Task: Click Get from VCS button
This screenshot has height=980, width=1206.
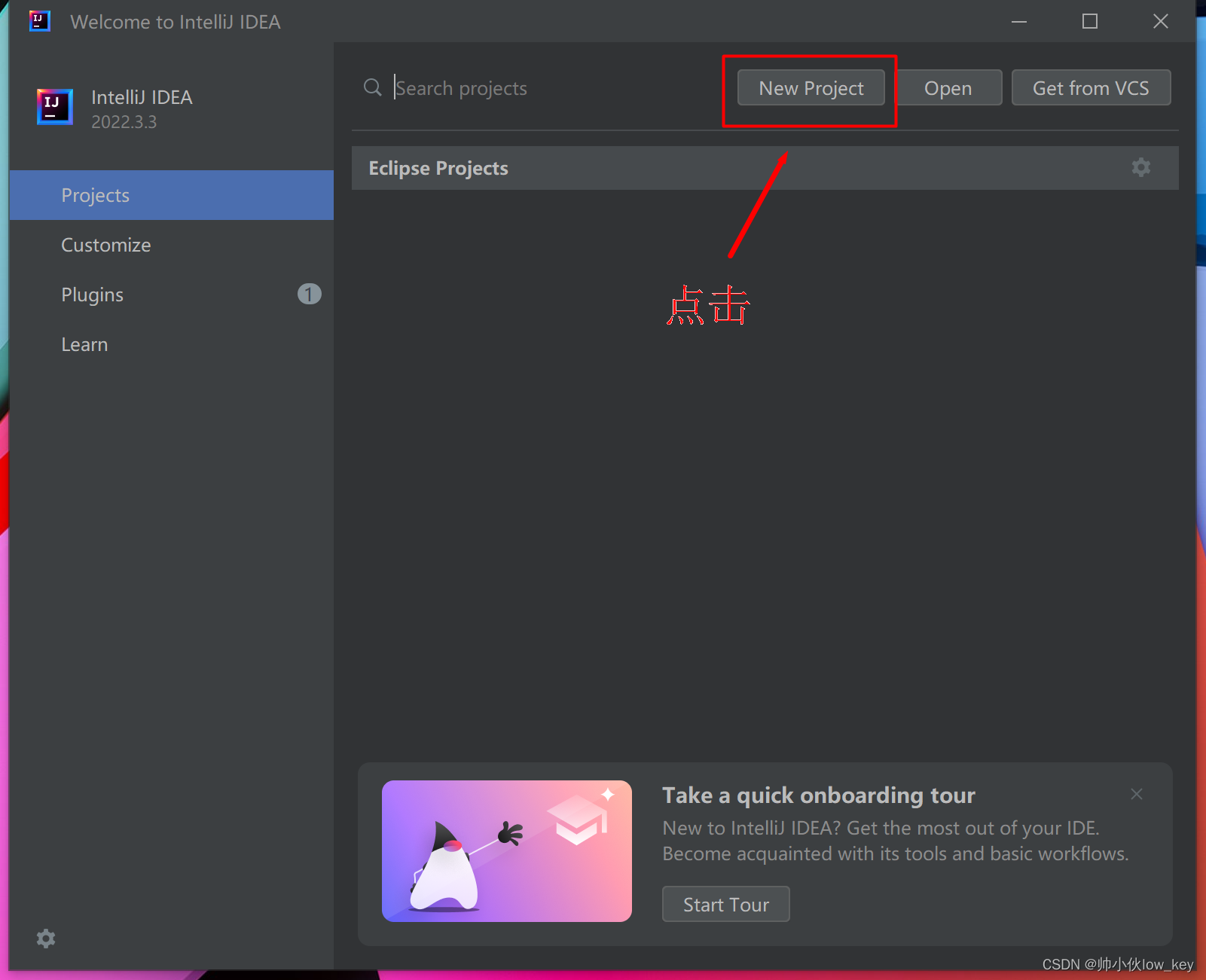Action: click(x=1091, y=88)
